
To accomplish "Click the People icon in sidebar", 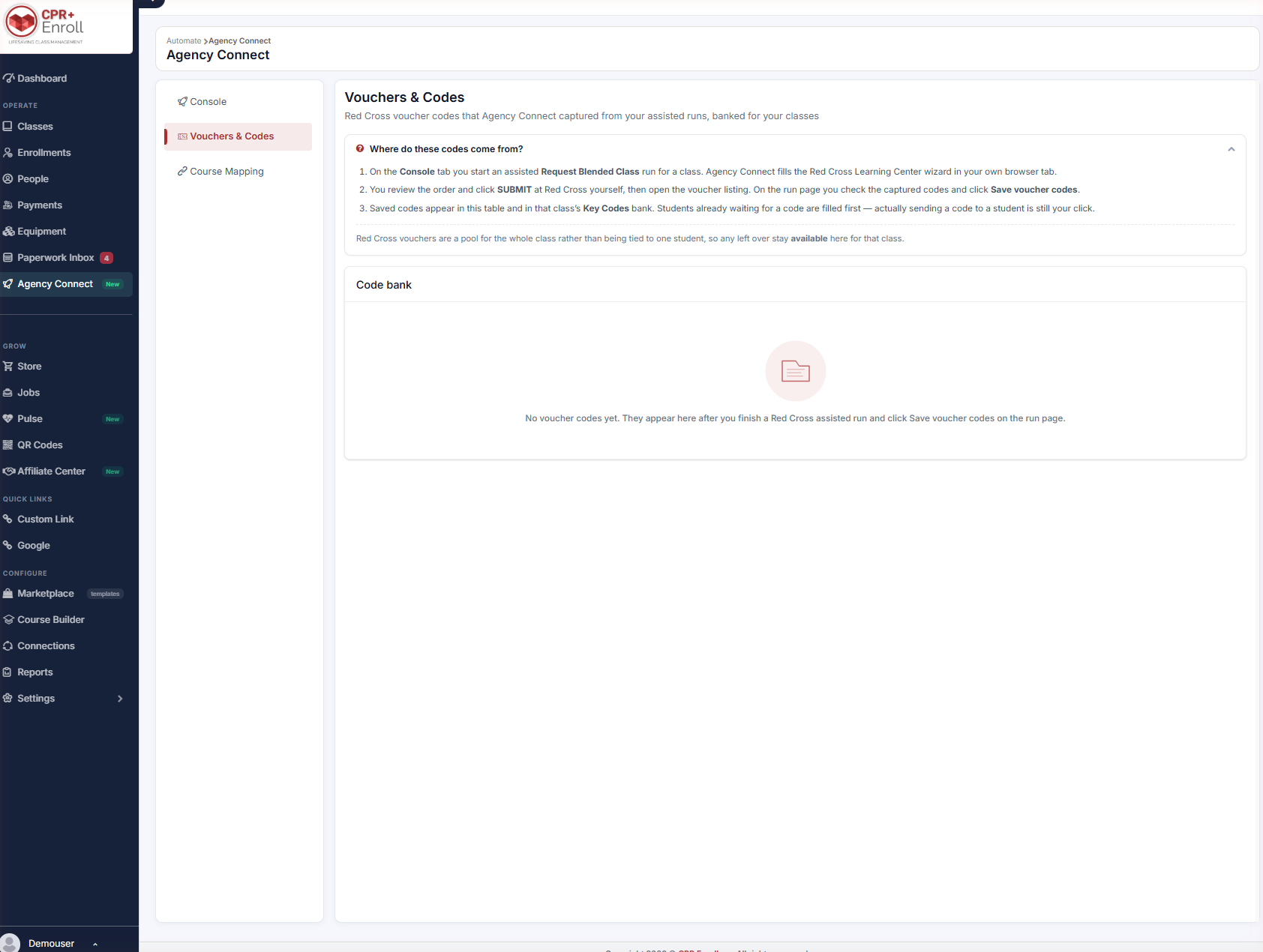I will click(x=7, y=178).
